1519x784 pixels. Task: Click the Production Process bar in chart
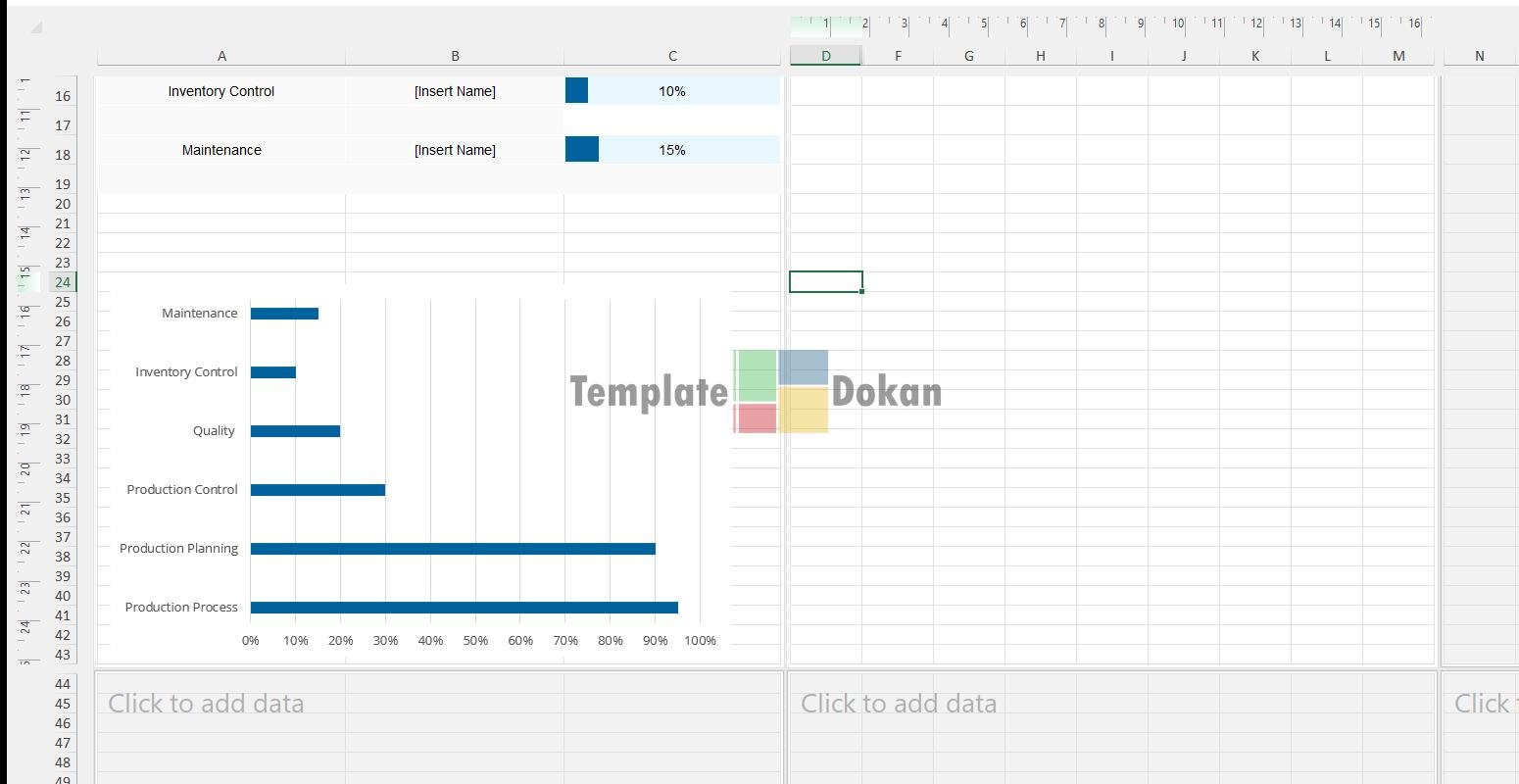click(x=464, y=608)
